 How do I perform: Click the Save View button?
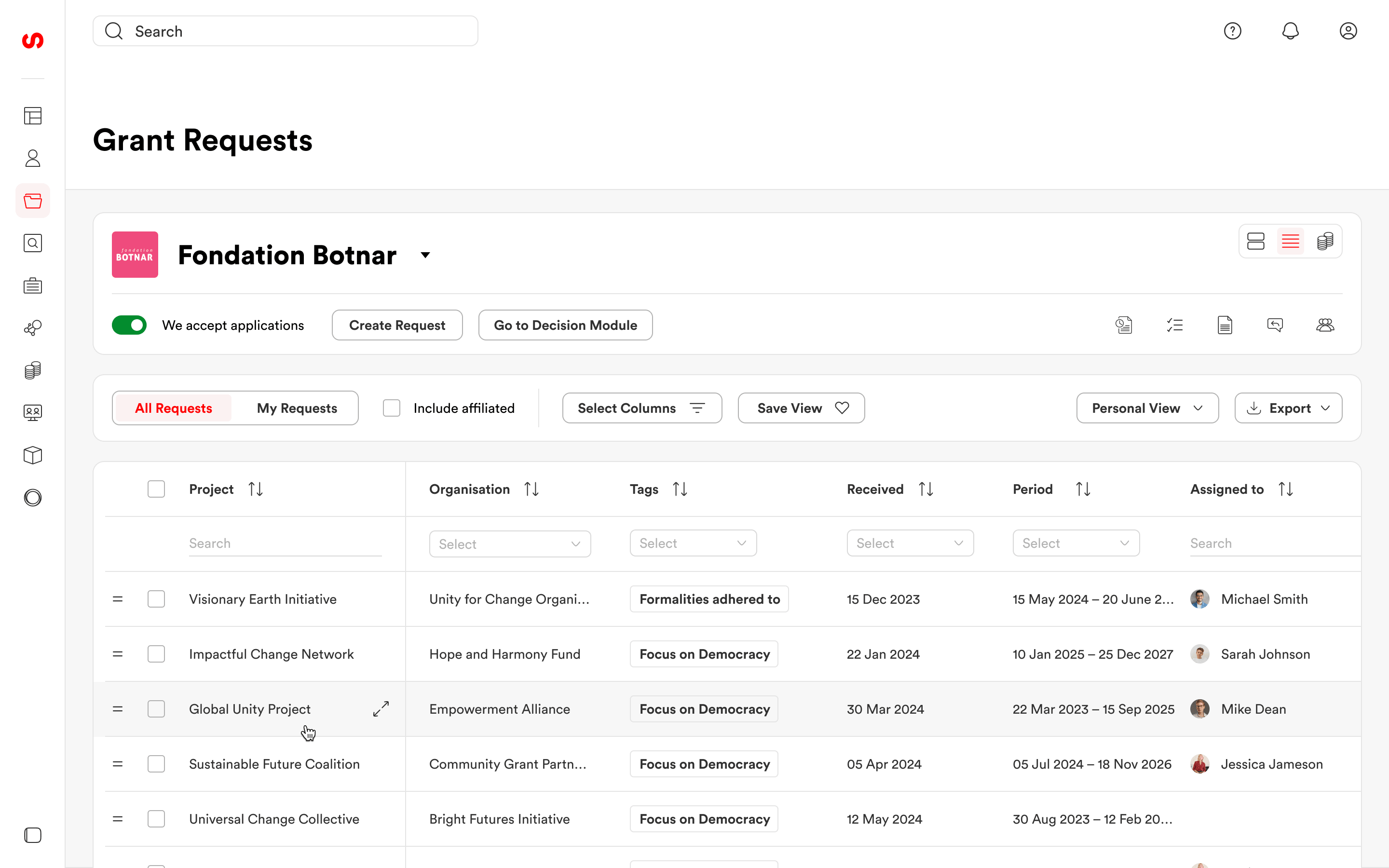801,408
